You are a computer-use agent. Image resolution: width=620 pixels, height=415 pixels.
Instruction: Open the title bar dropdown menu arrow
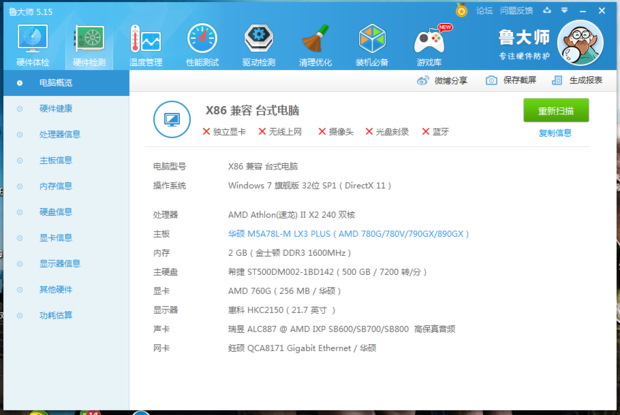pyautogui.click(x=565, y=10)
